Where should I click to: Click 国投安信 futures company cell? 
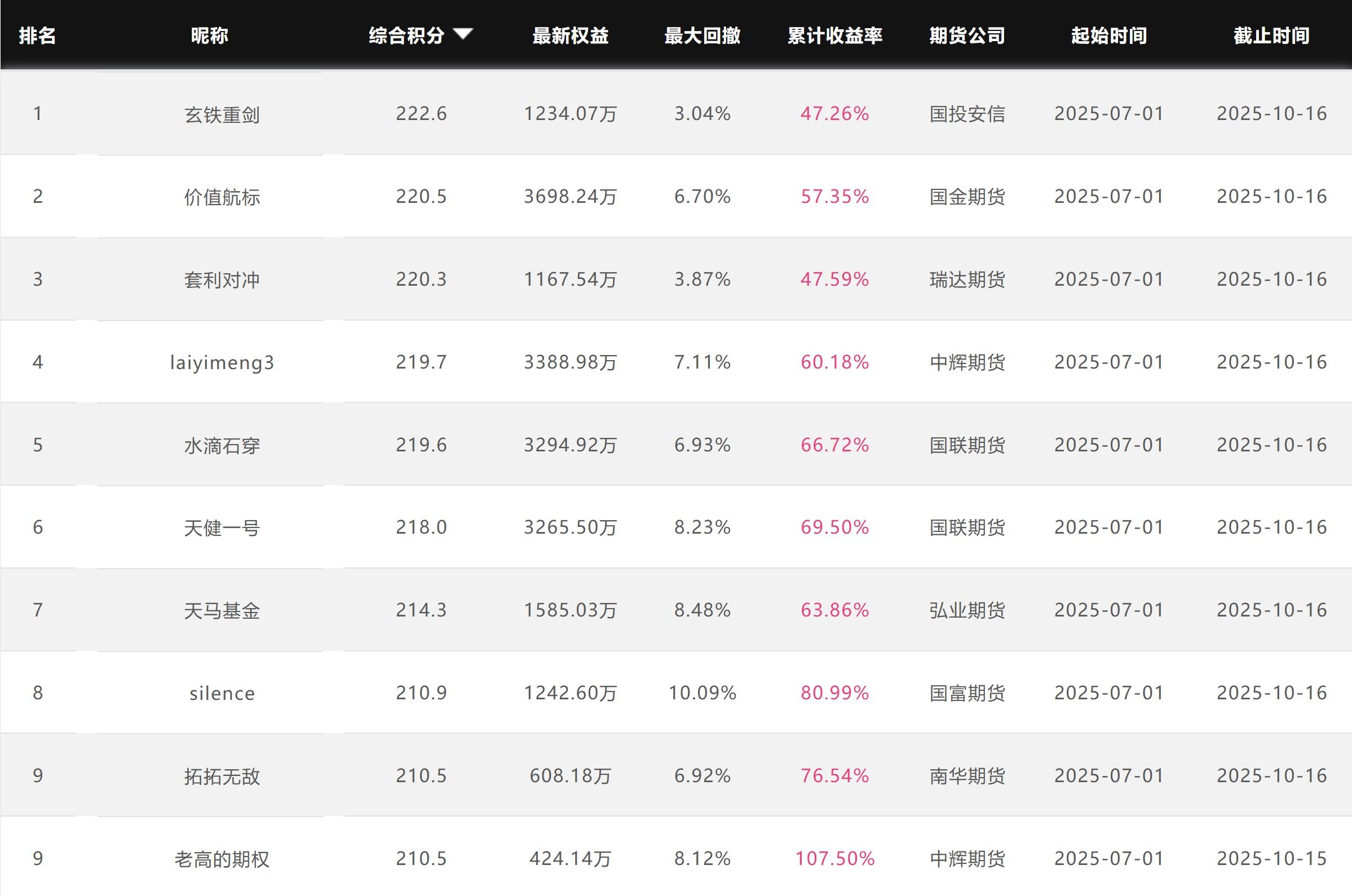coord(967,114)
